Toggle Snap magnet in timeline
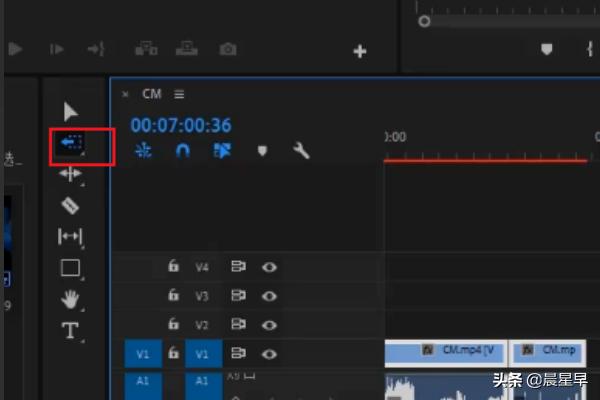The image size is (600, 400). pyautogui.click(x=183, y=151)
